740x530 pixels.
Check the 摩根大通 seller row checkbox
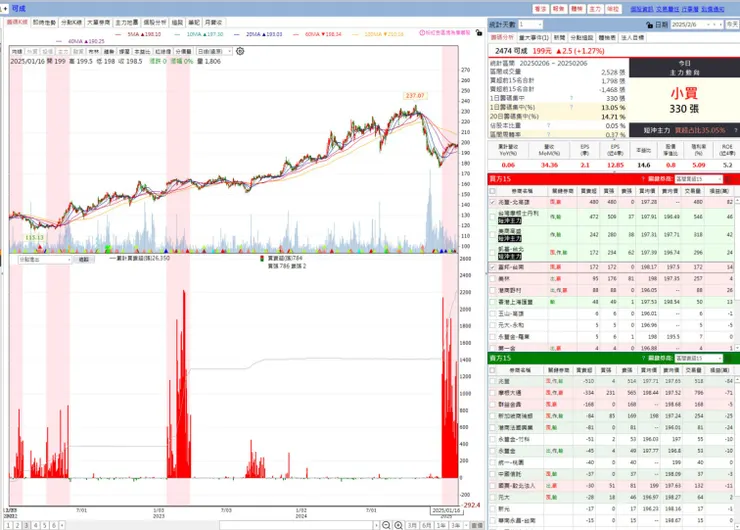point(493,393)
